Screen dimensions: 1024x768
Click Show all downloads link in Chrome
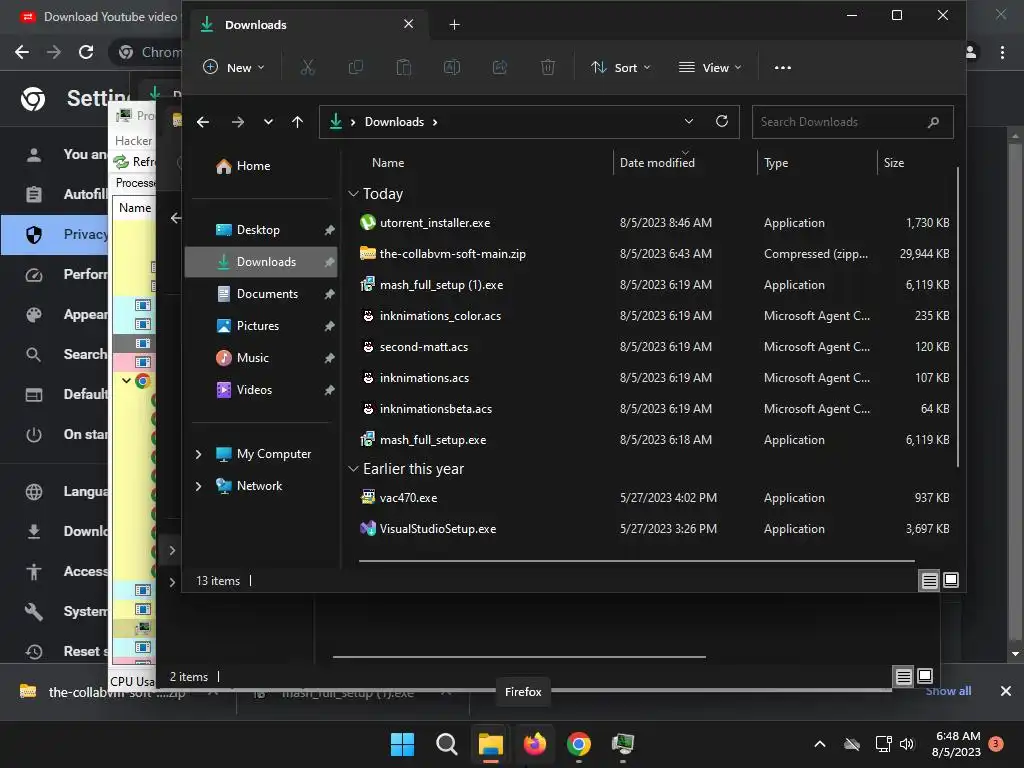click(948, 691)
